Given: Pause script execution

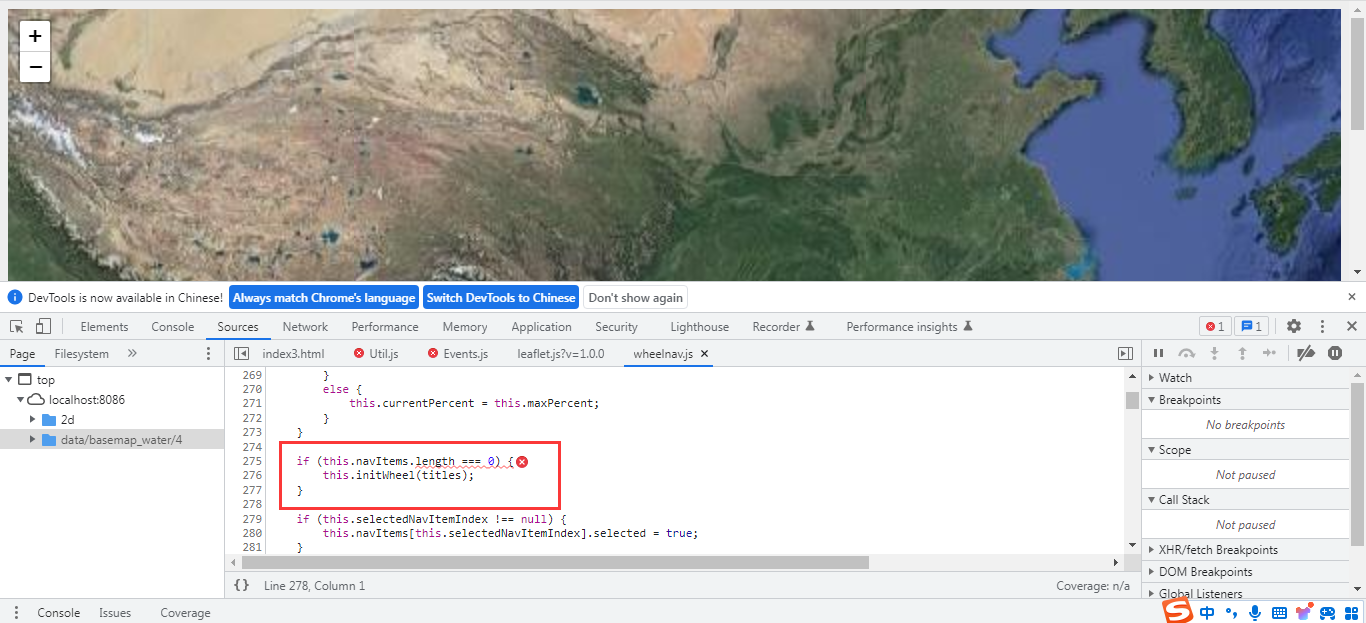Looking at the screenshot, I should tap(1159, 353).
